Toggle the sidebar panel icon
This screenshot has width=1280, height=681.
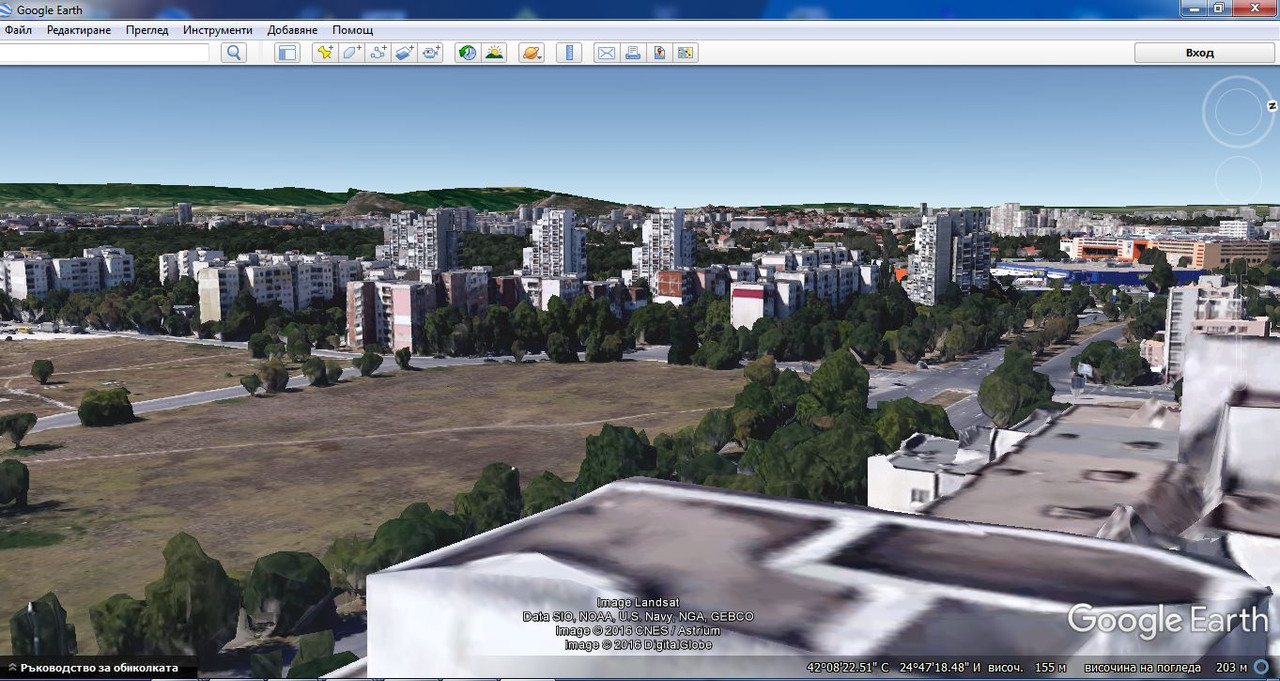coord(287,53)
